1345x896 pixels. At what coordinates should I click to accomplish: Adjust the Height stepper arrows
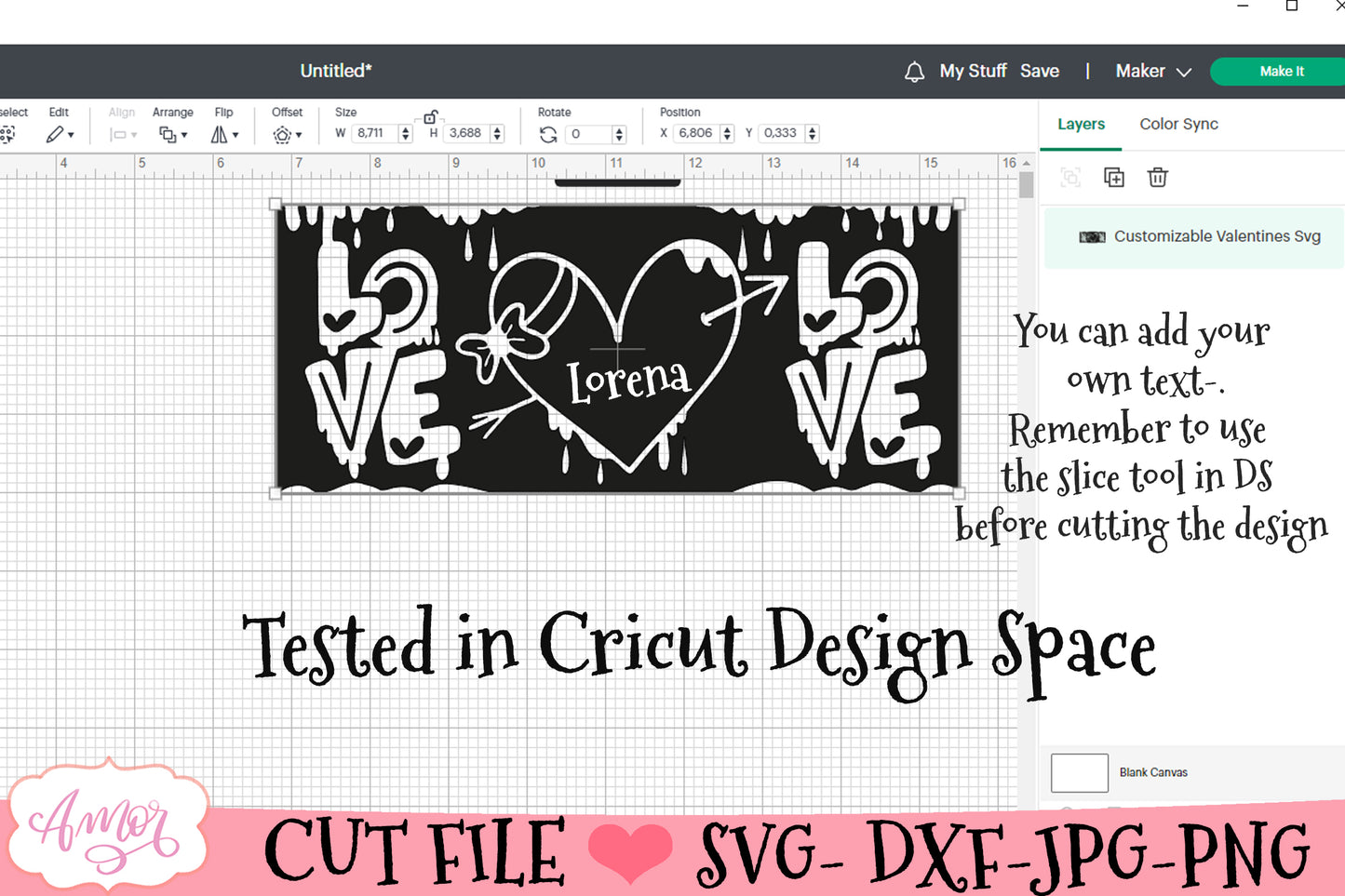point(497,134)
